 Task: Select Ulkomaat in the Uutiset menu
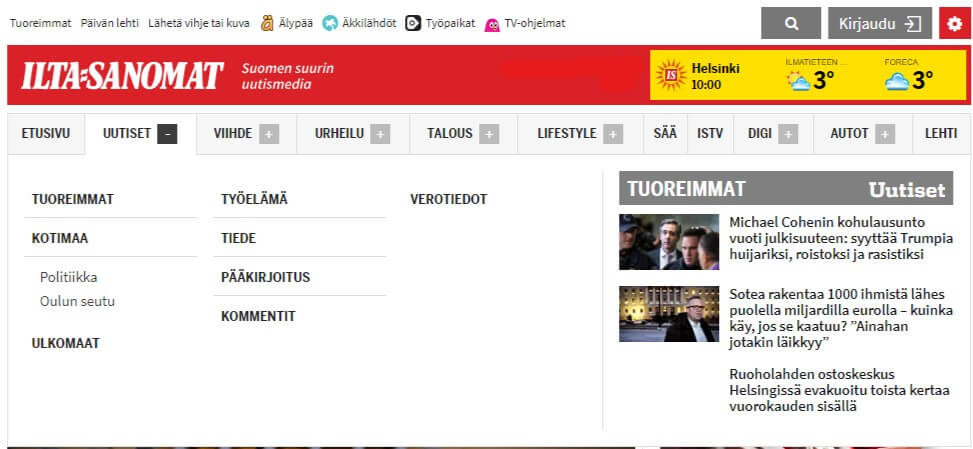coord(65,344)
